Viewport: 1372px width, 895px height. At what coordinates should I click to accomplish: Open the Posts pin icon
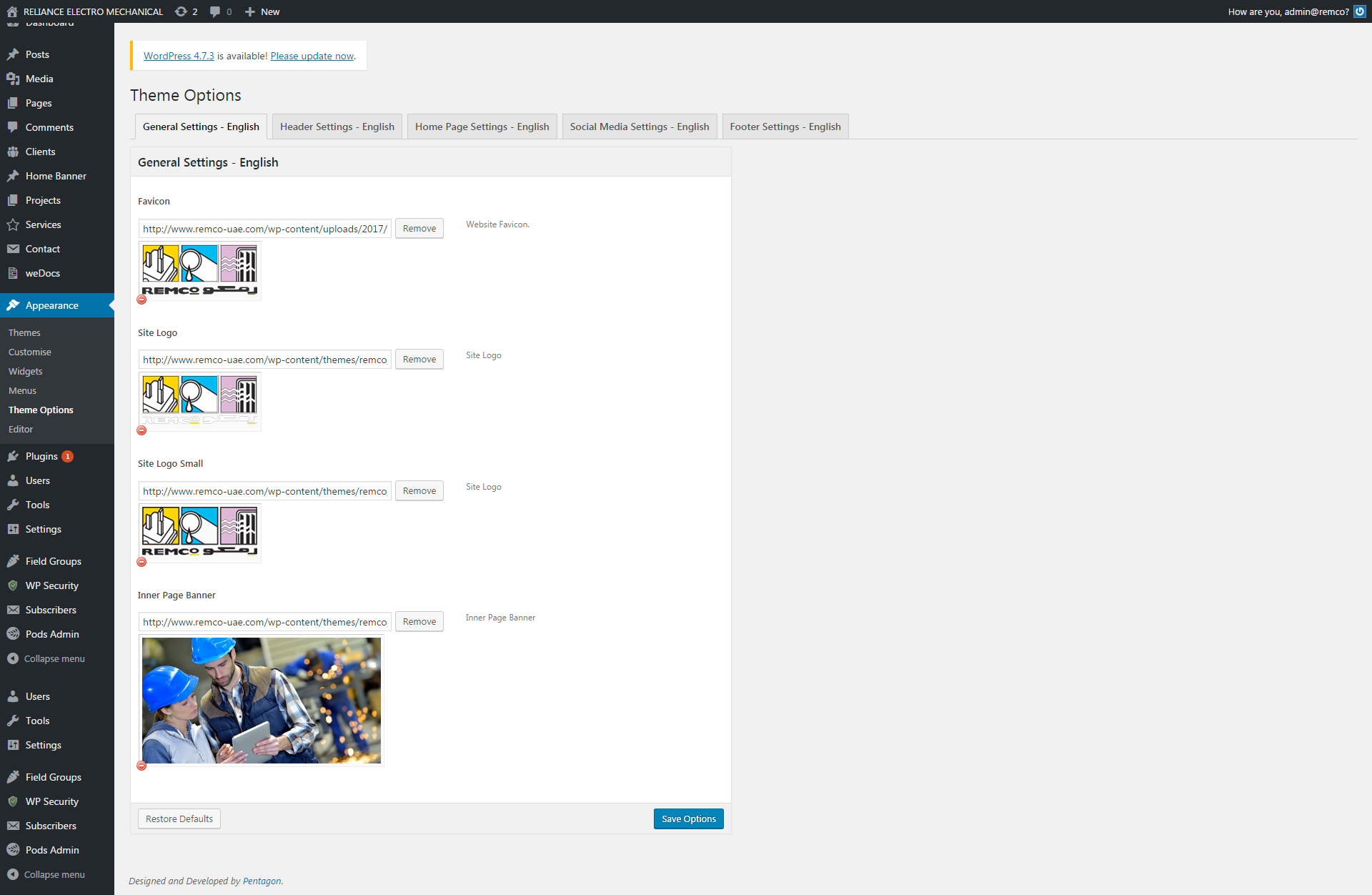13,54
